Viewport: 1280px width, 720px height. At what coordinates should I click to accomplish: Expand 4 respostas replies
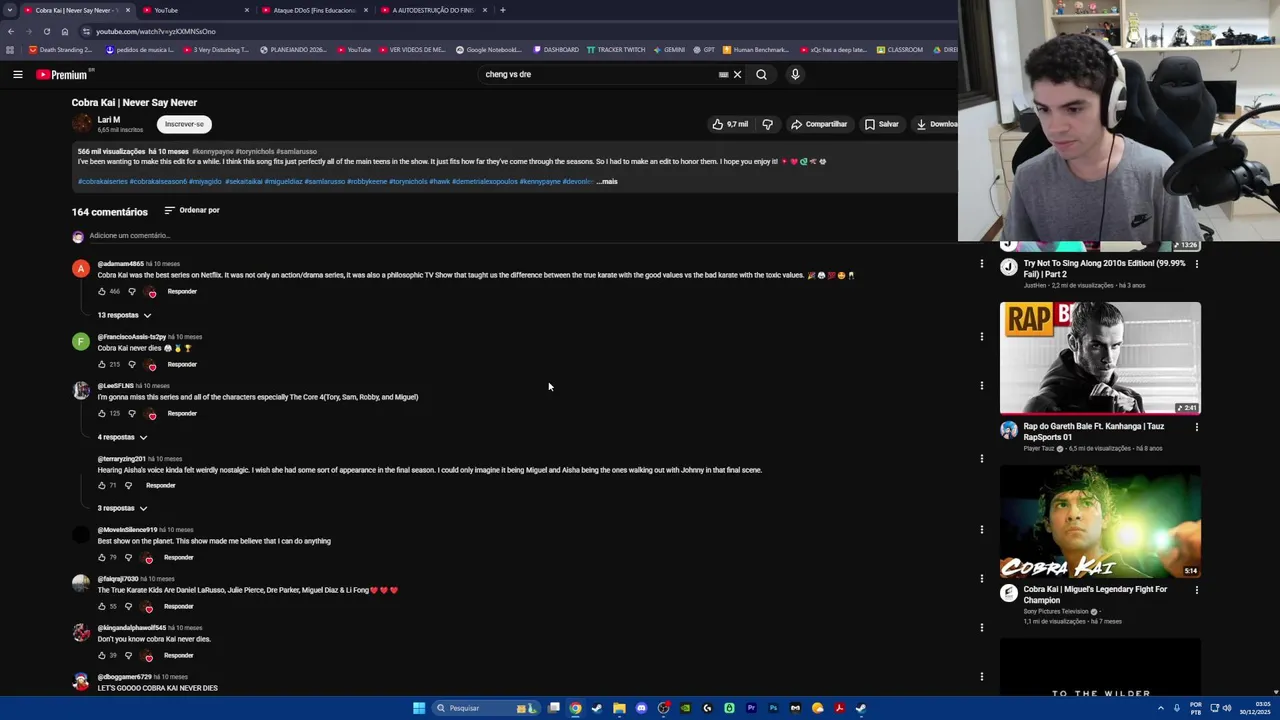122,437
